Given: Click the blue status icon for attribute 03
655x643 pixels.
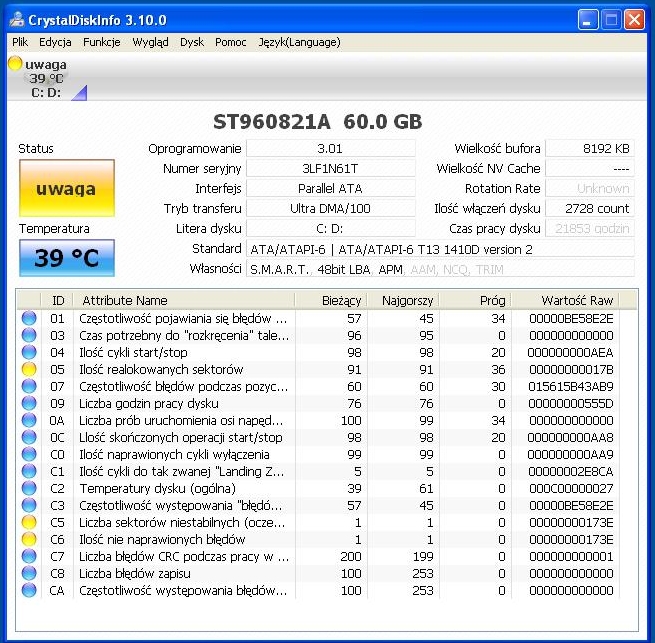Looking at the screenshot, I should [29, 335].
